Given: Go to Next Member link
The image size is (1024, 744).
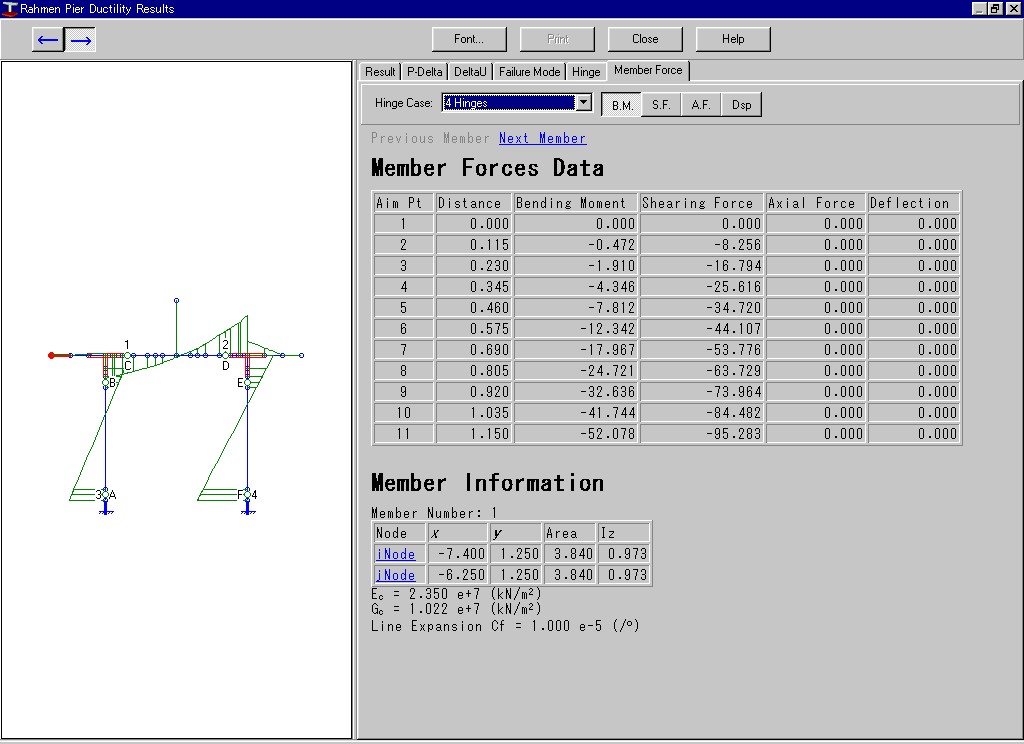Looking at the screenshot, I should pos(542,138).
